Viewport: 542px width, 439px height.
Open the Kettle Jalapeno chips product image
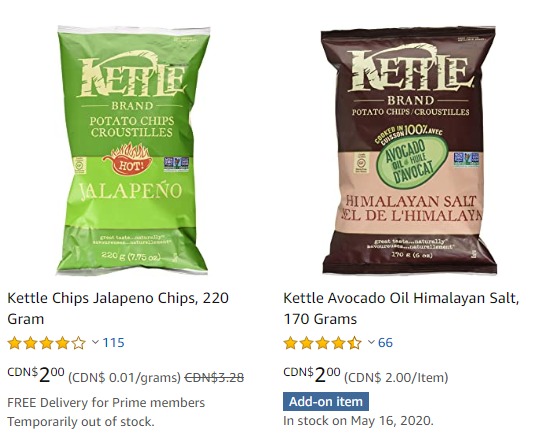(133, 150)
